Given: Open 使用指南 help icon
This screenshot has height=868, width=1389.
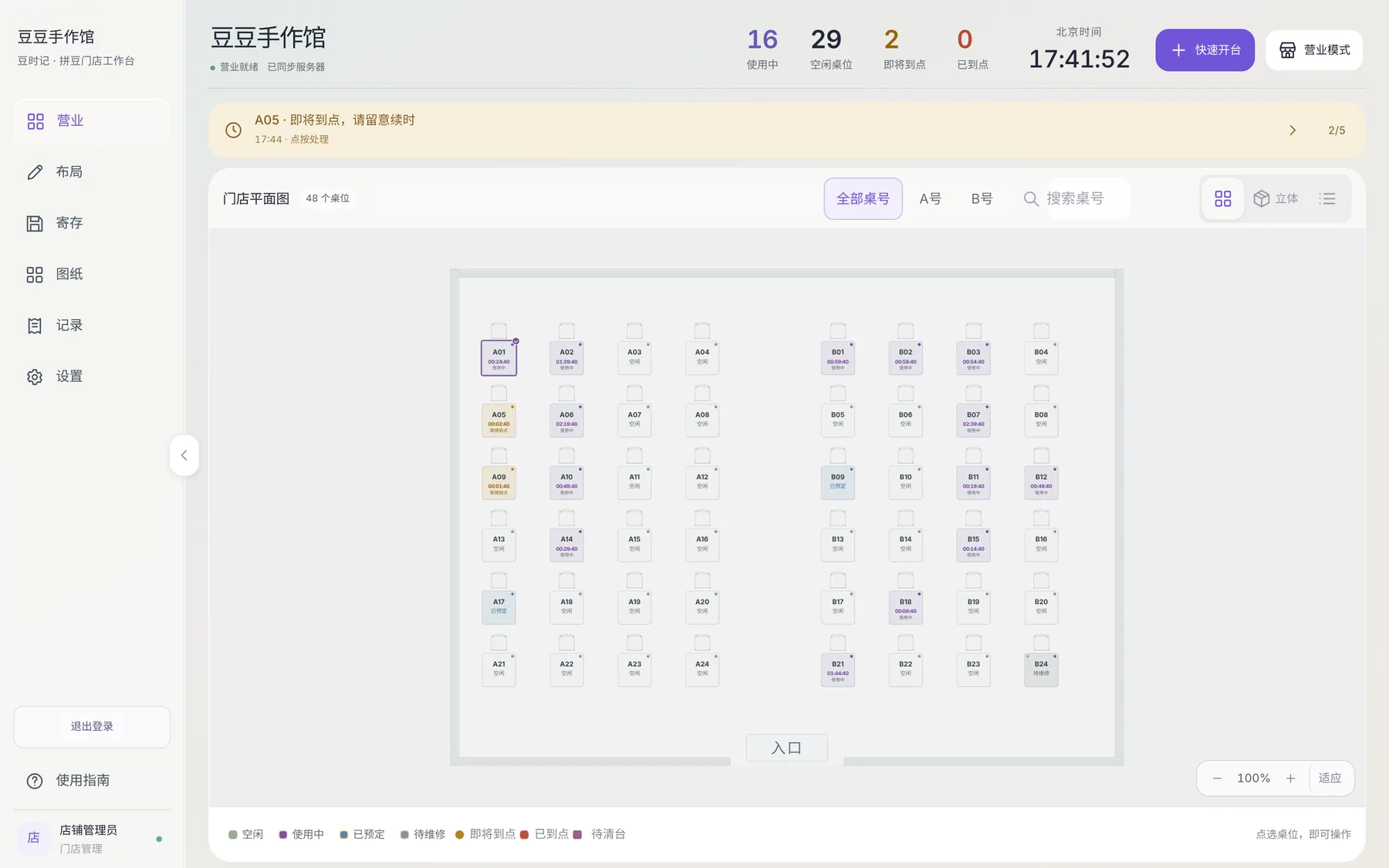Looking at the screenshot, I should [x=35, y=781].
